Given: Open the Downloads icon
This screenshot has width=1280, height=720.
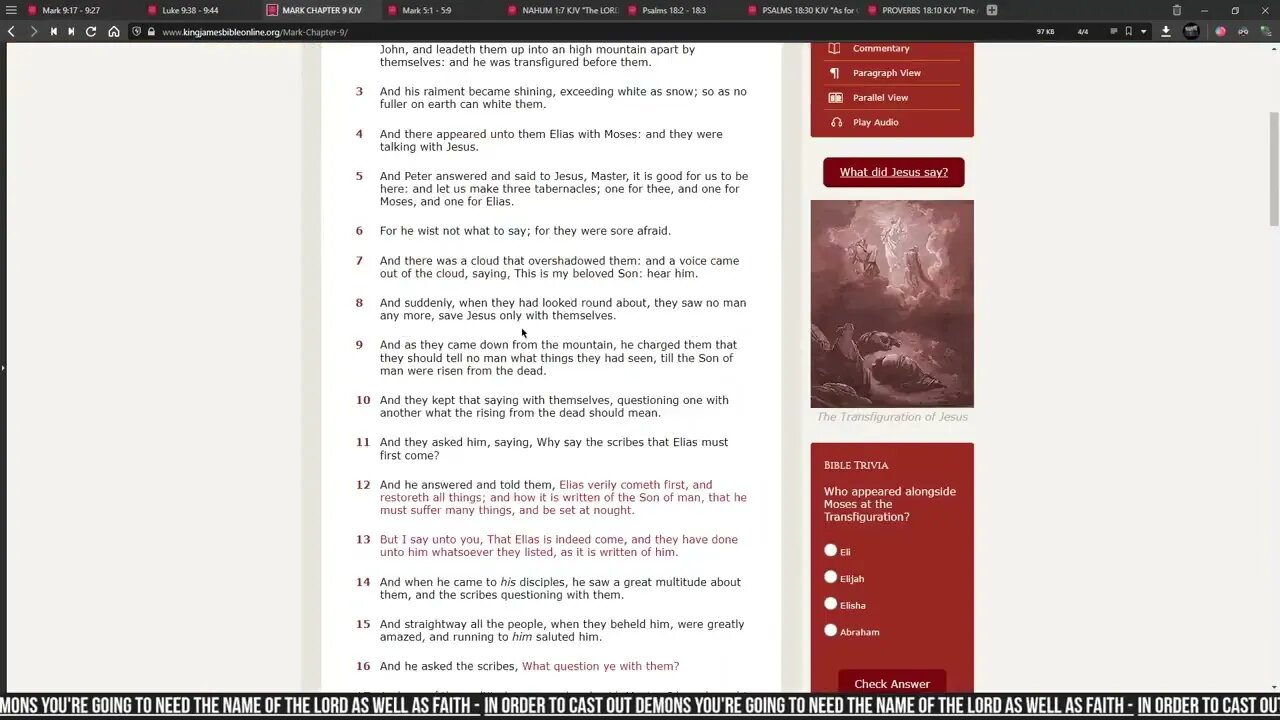Looking at the screenshot, I should coord(1166,31).
